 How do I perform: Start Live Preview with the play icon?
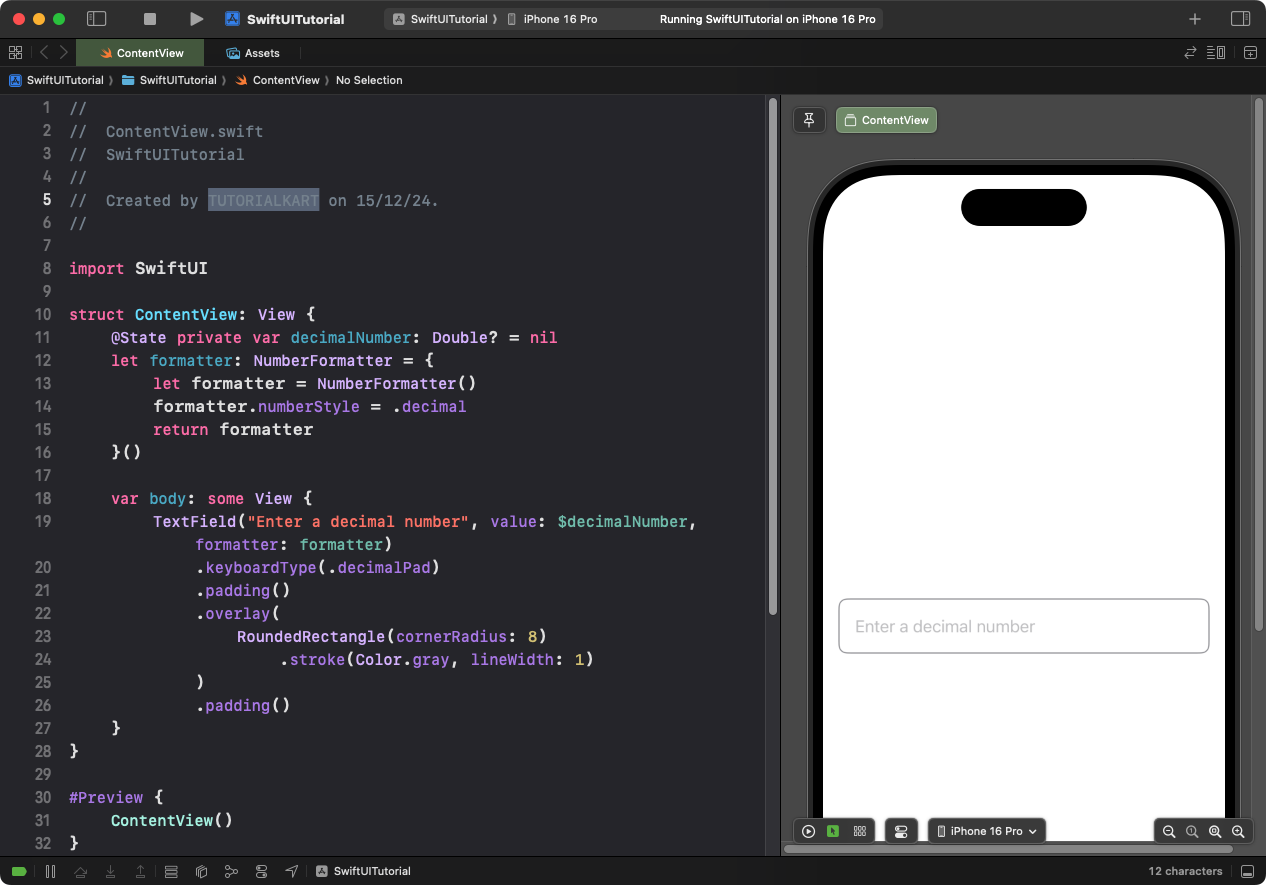click(808, 831)
